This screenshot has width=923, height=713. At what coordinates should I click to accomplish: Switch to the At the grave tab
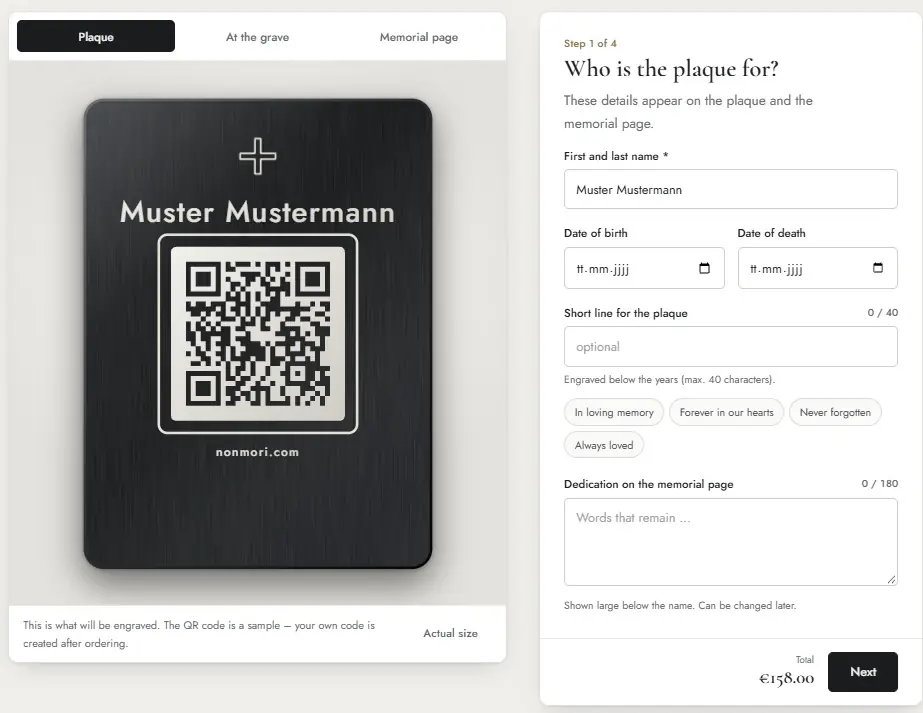[x=257, y=37]
